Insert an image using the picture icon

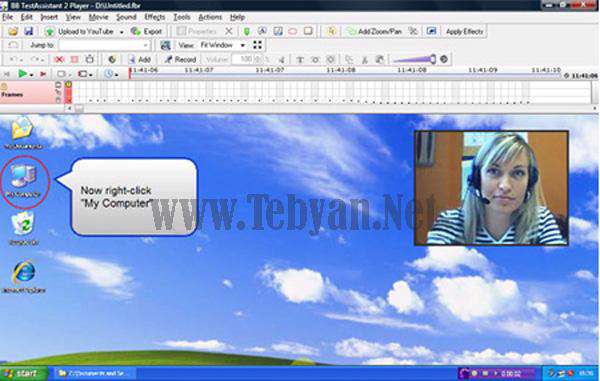[x=278, y=31]
